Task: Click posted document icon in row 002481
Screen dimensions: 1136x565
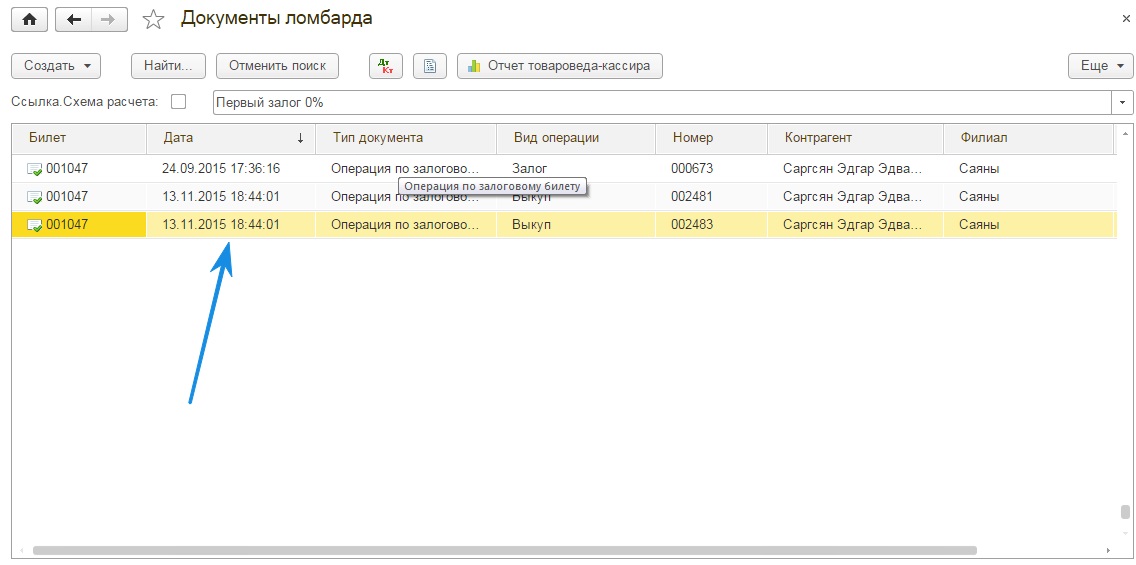Action: (34, 197)
